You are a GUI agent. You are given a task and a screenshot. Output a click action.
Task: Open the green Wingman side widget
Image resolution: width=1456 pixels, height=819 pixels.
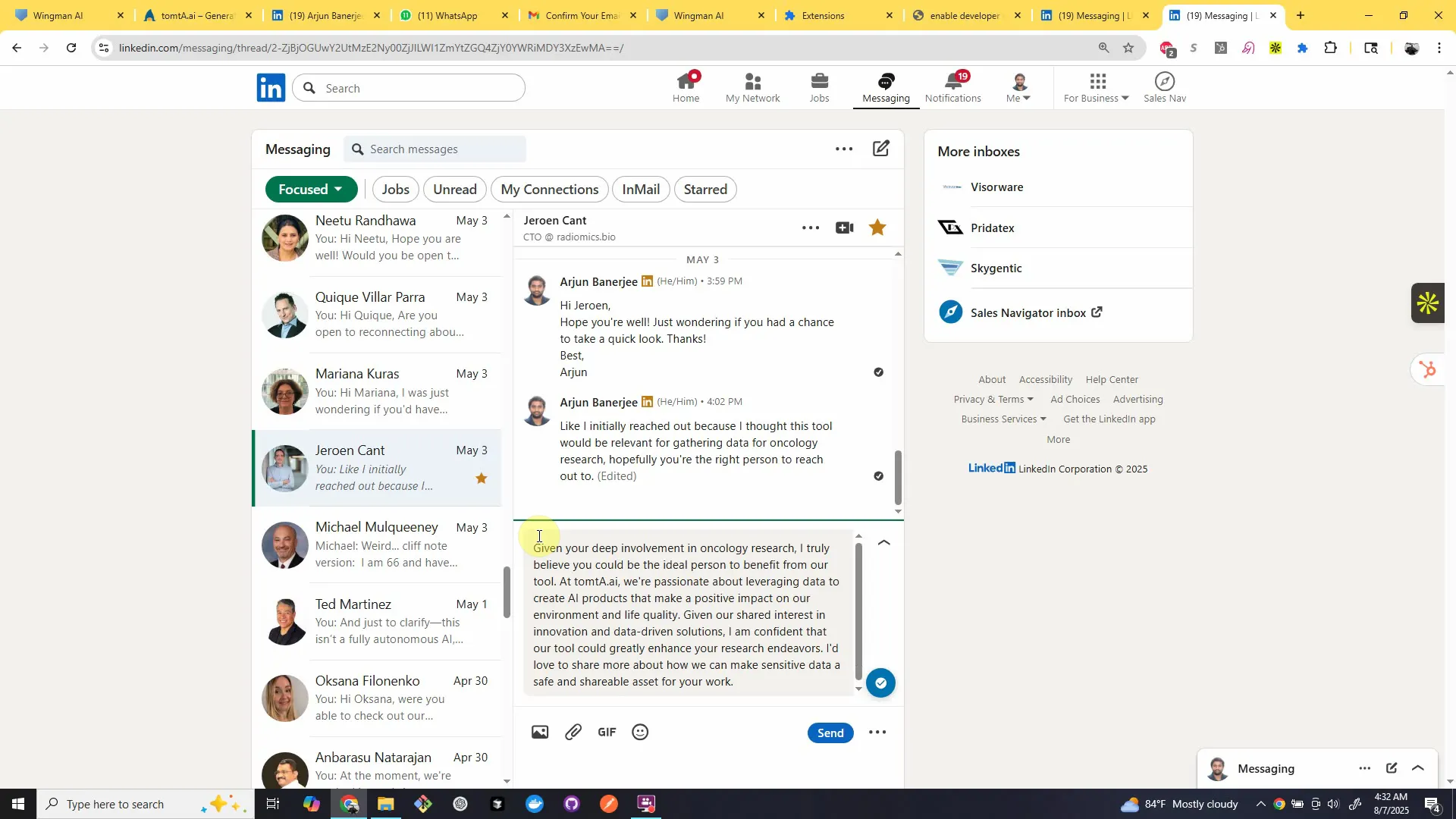coord(1428,303)
